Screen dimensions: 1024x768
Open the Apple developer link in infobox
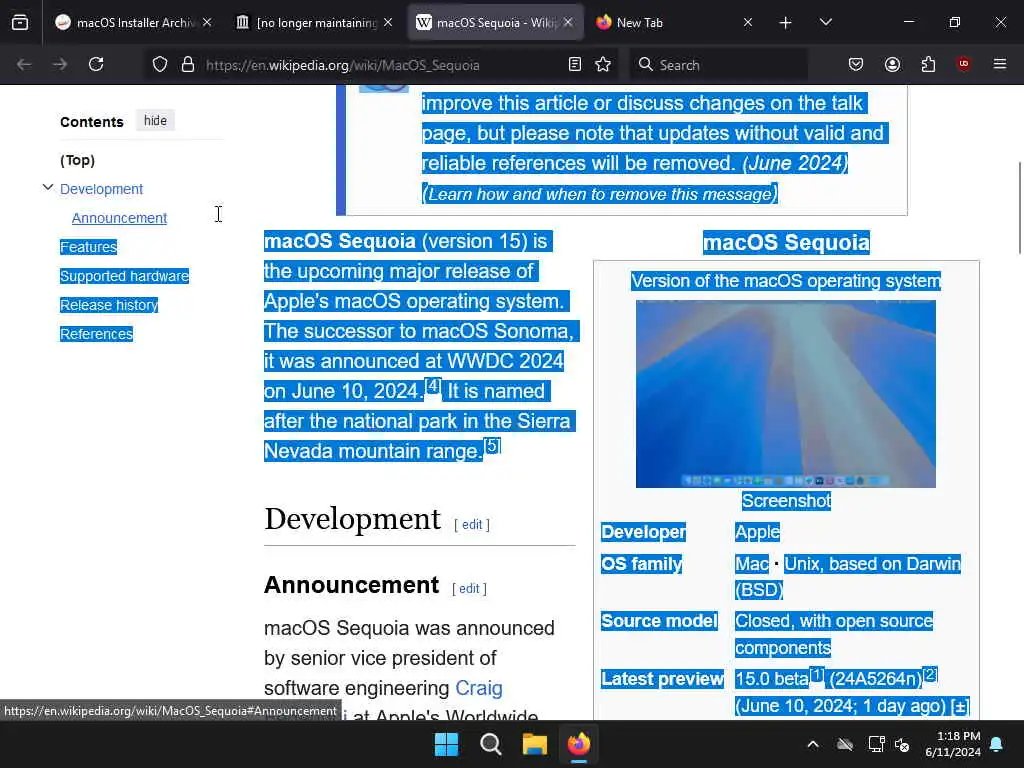(x=758, y=532)
